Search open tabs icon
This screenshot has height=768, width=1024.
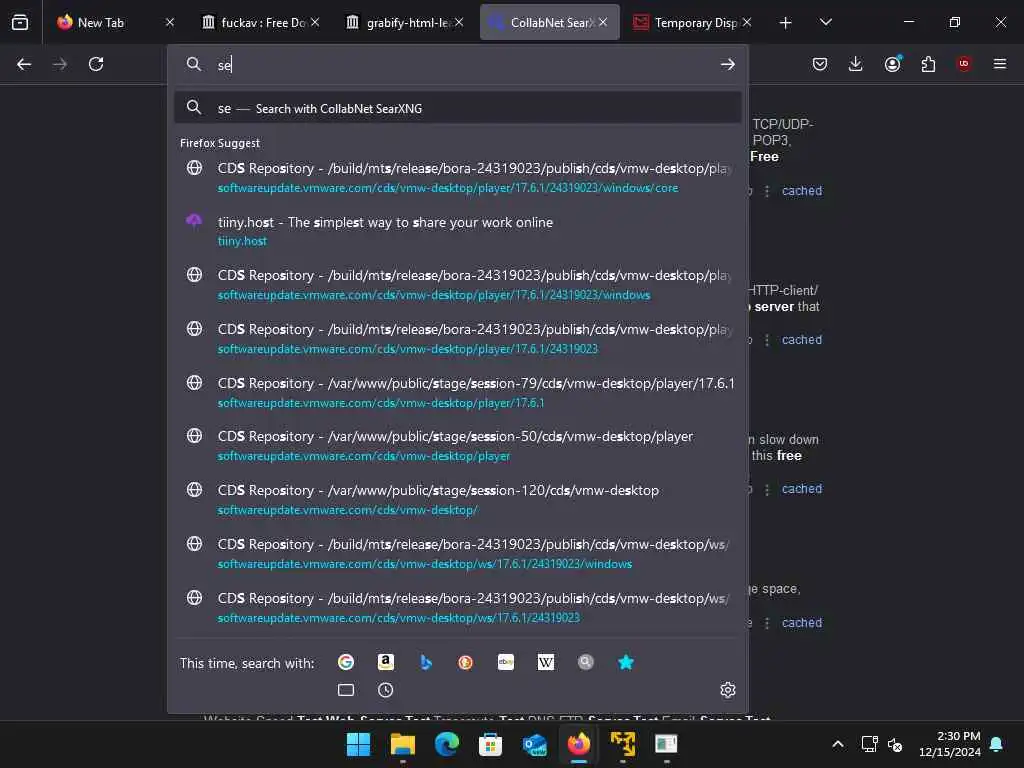click(345, 690)
